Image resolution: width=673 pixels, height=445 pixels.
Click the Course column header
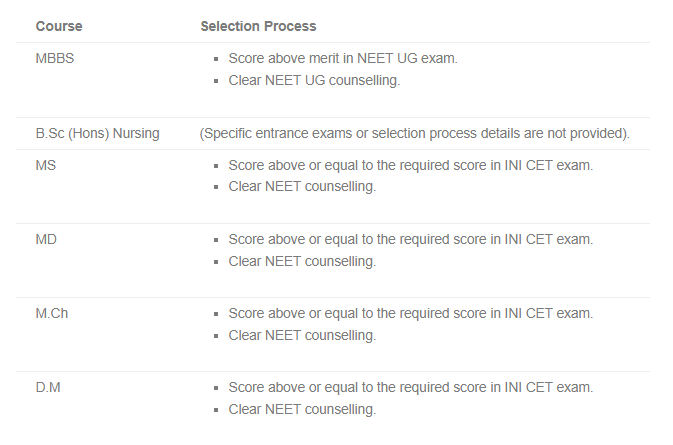pyautogui.click(x=59, y=25)
